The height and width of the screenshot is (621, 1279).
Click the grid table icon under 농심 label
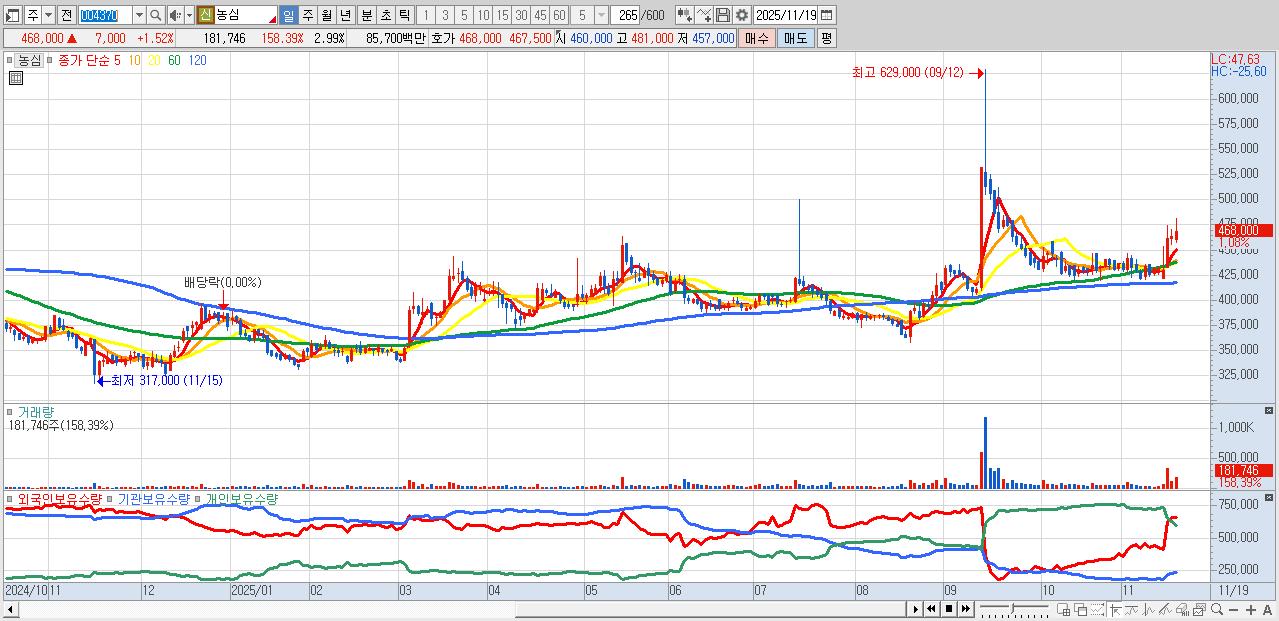pyautogui.click(x=16, y=78)
